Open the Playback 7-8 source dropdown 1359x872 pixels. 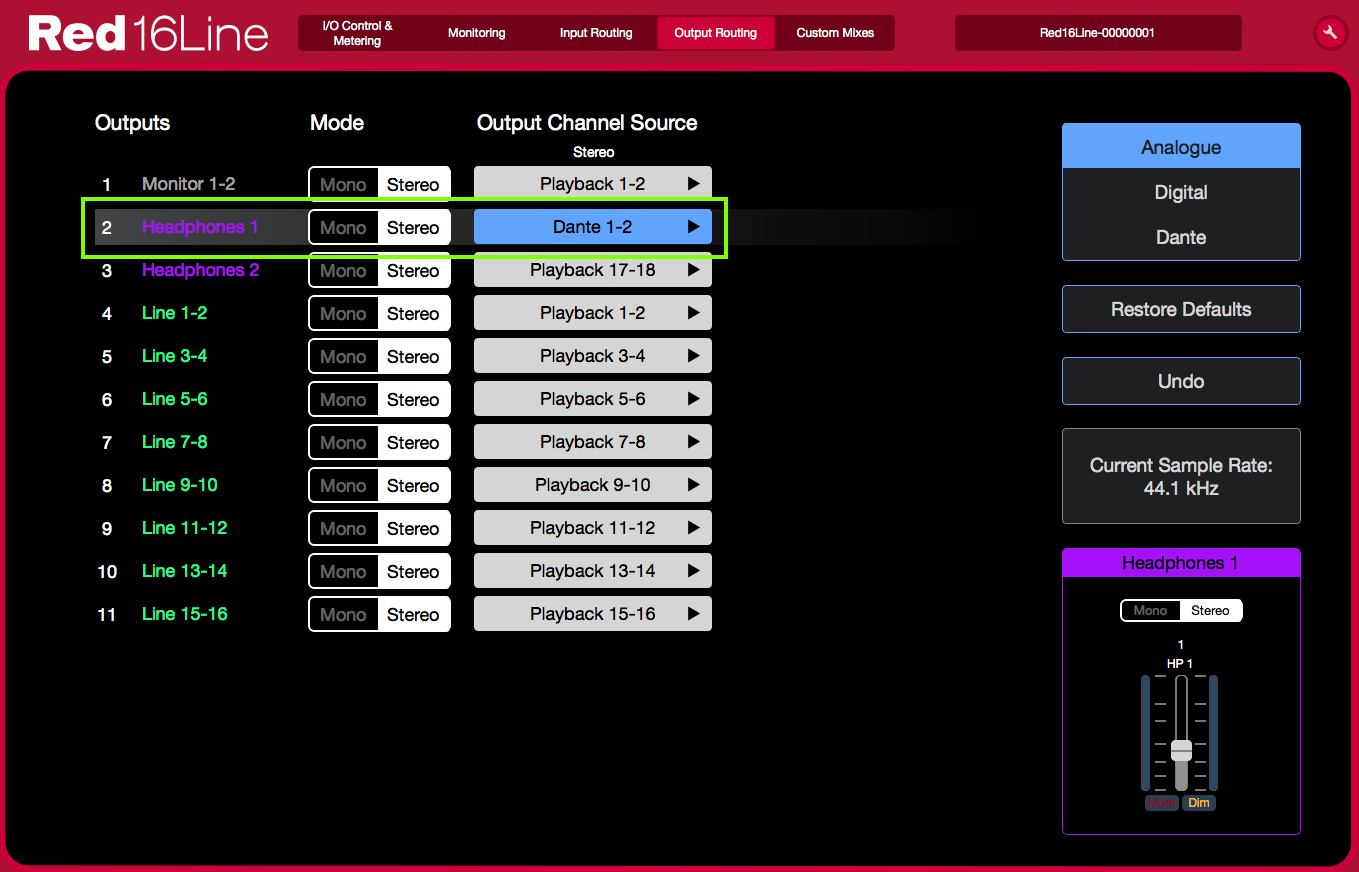[x=593, y=442]
